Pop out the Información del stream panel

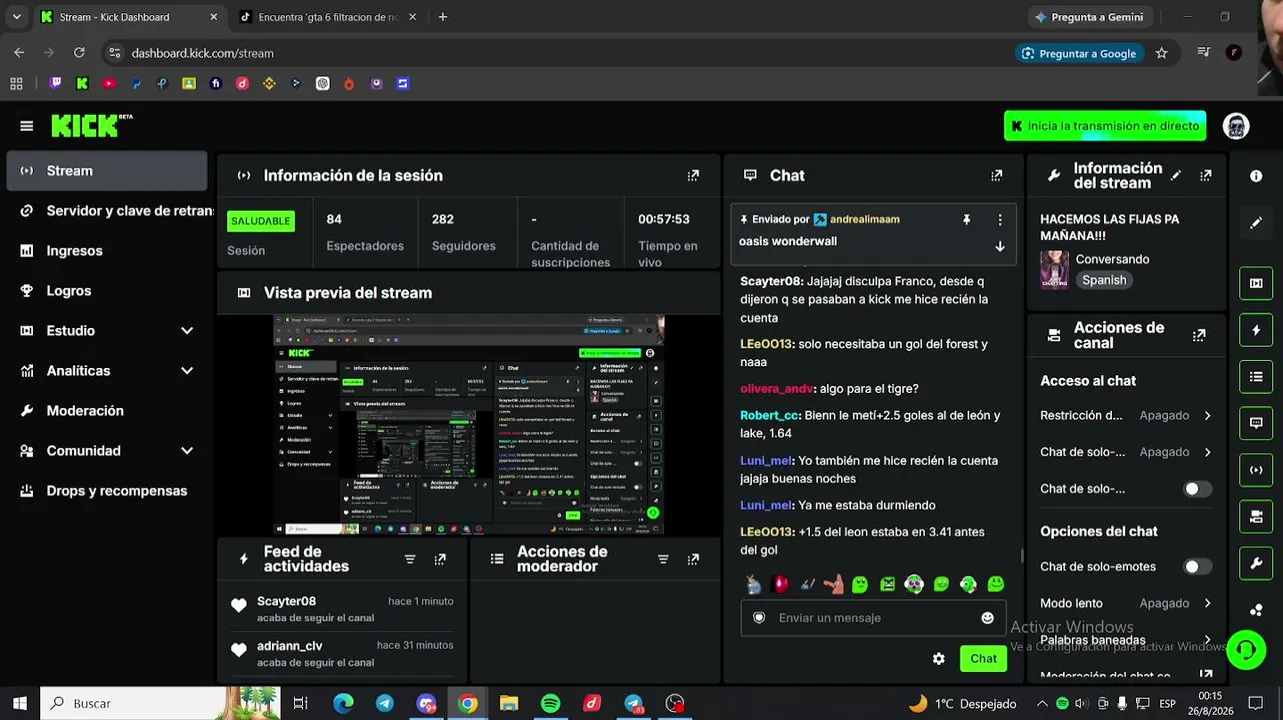(x=1206, y=175)
